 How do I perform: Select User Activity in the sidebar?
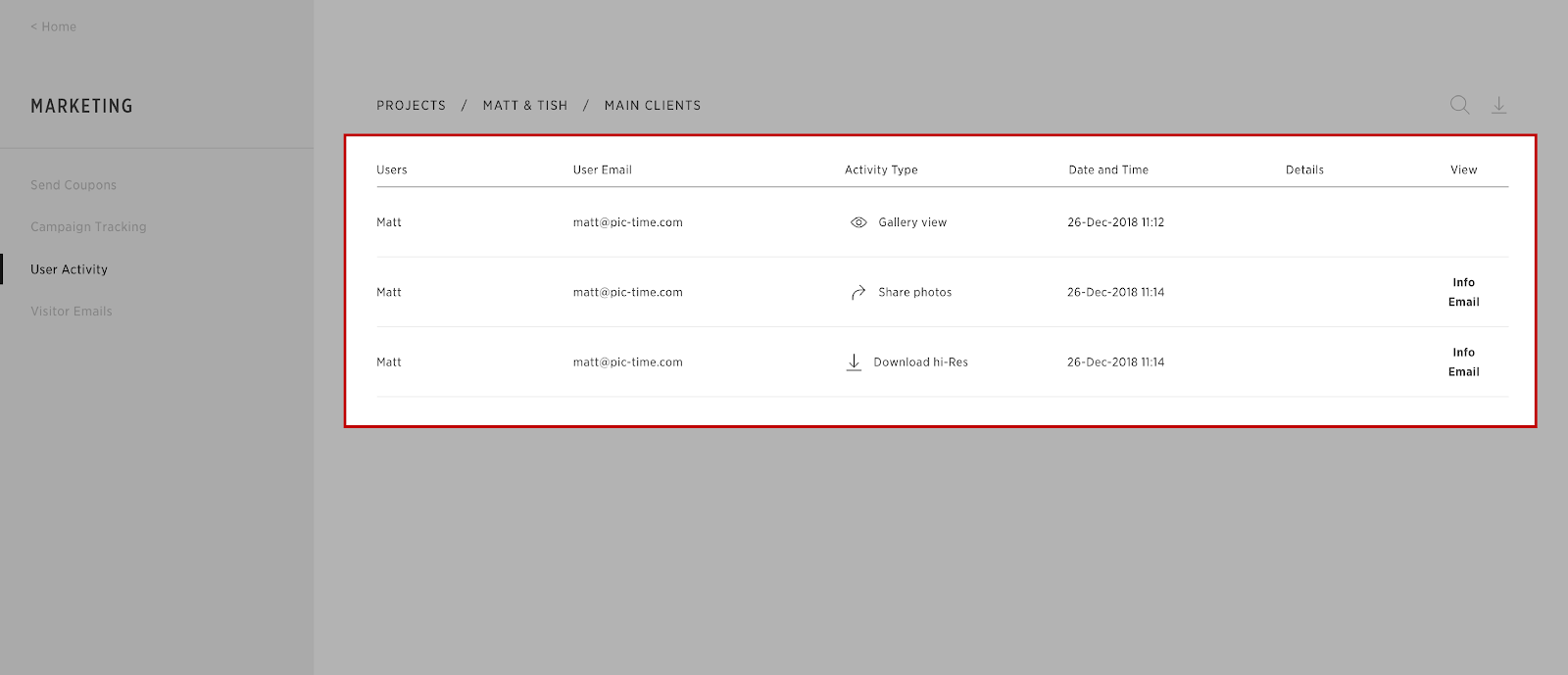click(x=70, y=269)
